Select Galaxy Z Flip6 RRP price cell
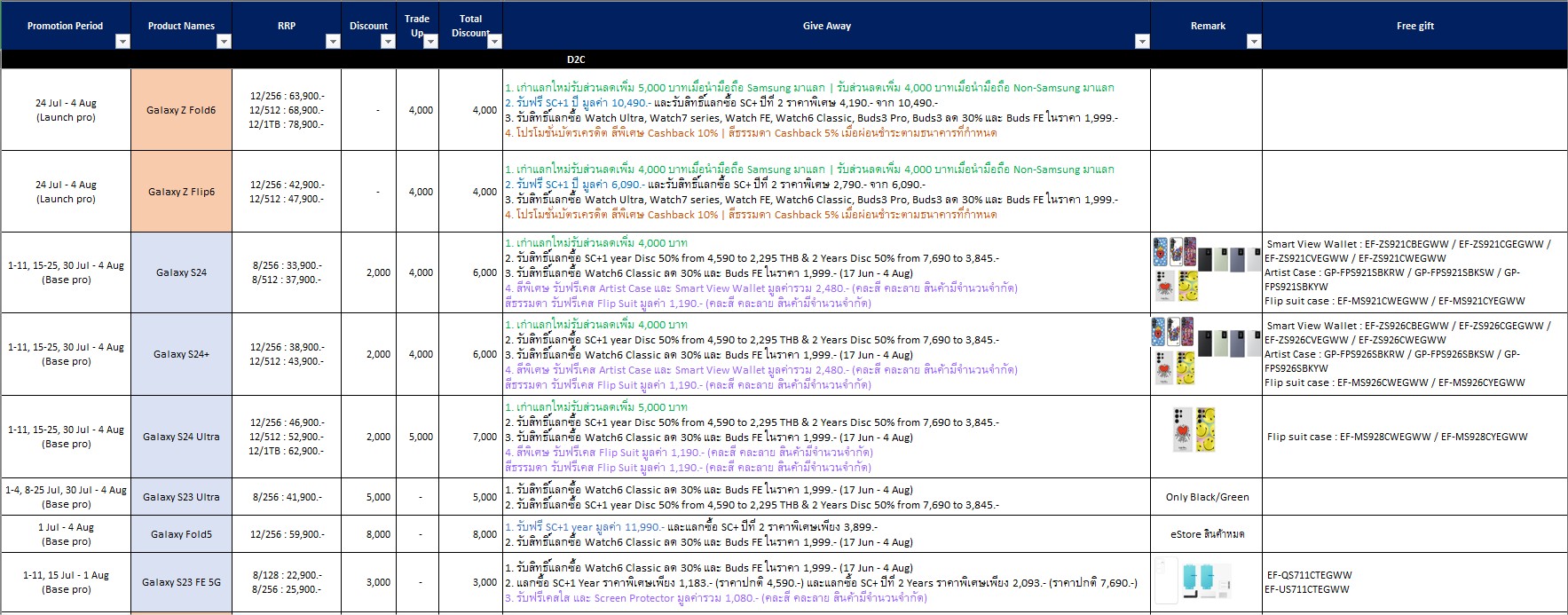The width and height of the screenshot is (1568, 615). pos(287,192)
